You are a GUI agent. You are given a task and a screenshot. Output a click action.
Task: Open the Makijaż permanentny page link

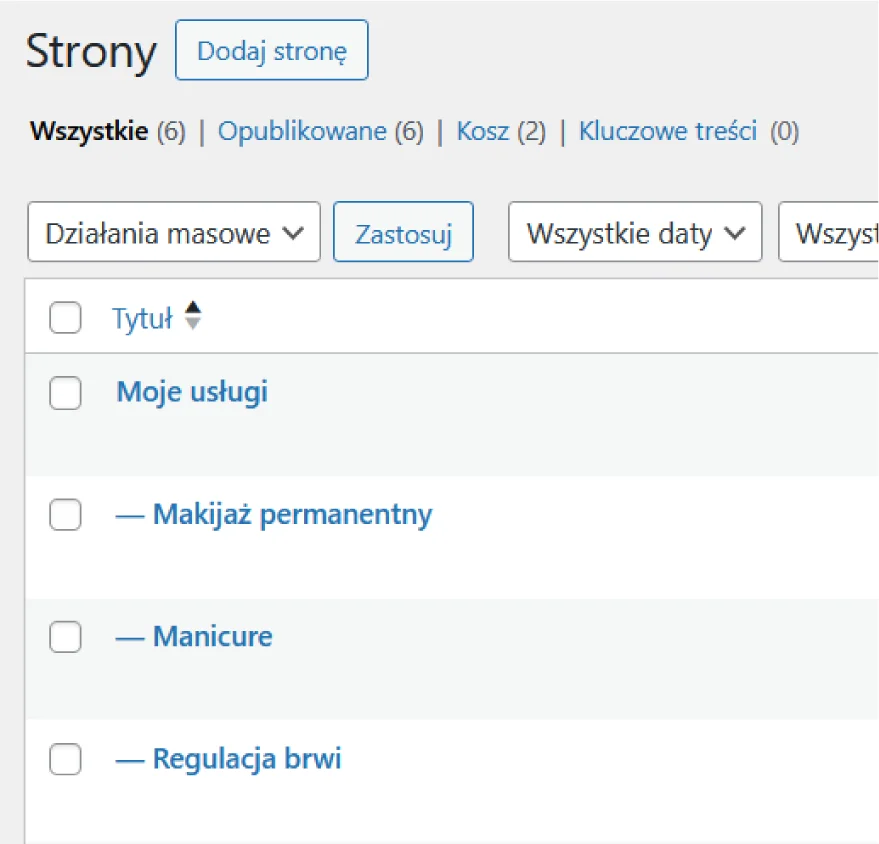[x=291, y=515]
